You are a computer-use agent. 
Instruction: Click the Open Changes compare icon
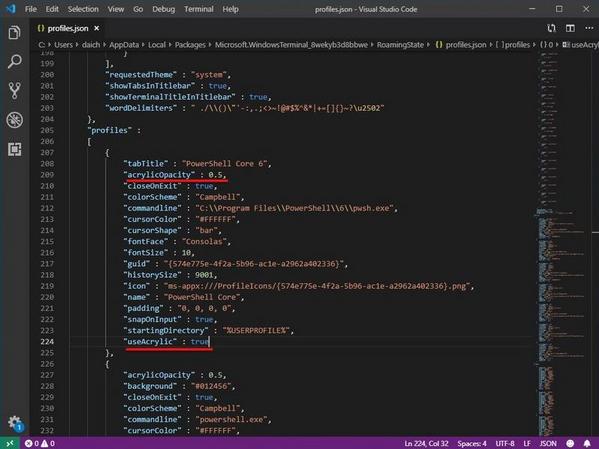(551, 28)
